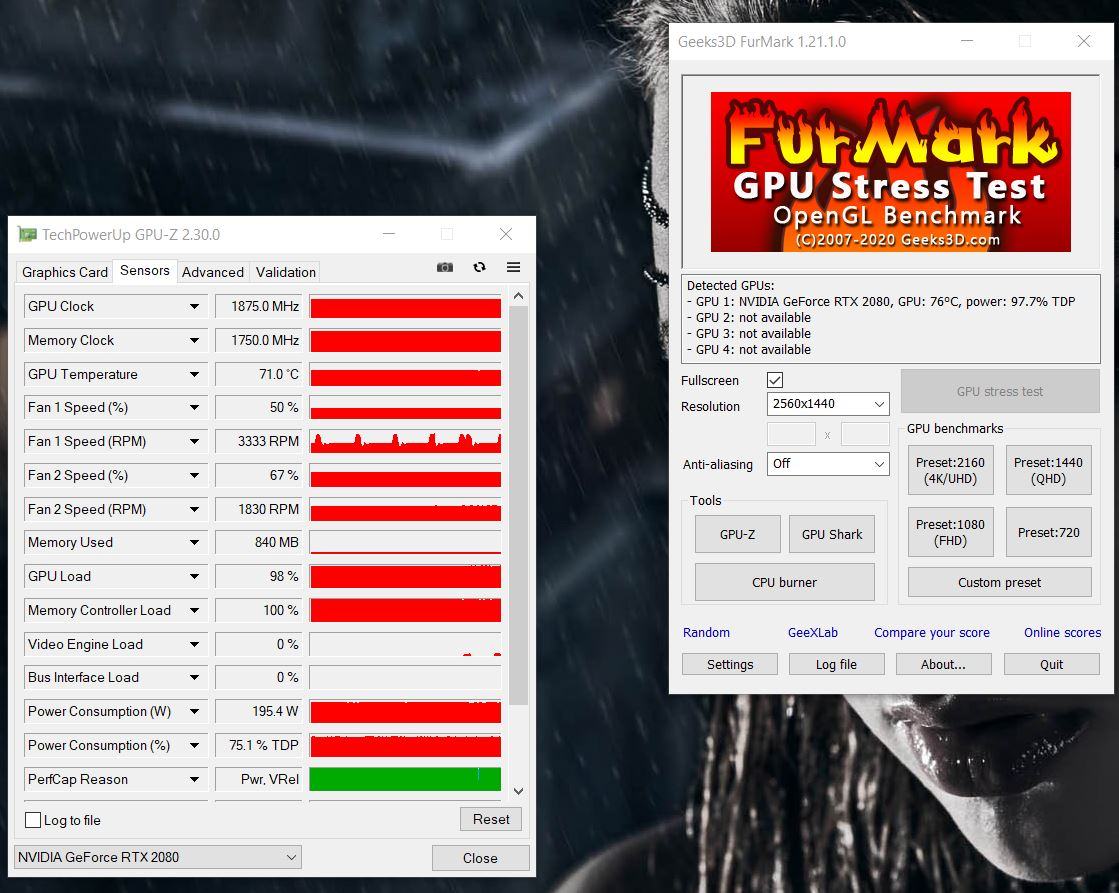
Task: Expand the GPU Temperature sensor dropdown
Action: click(196, 374)
